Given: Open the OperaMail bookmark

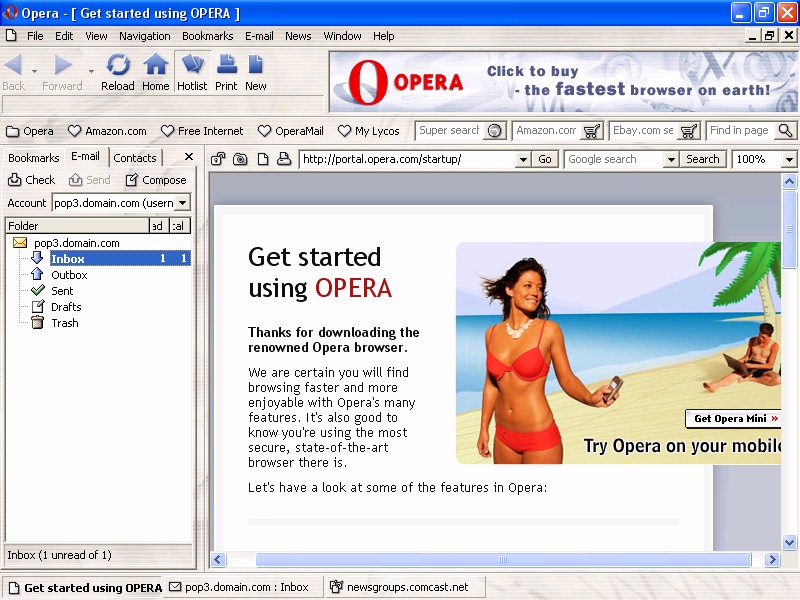Looking at the screenshot, I should [x=291, y=131].
